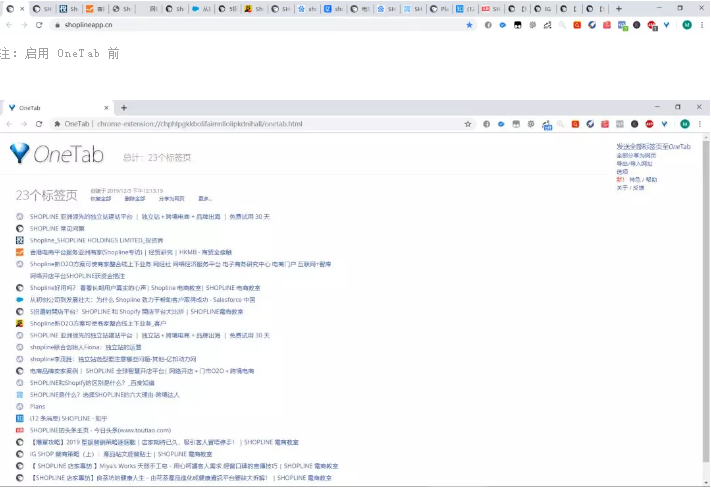Open the saved tab "Plans"
Screen dimensions: 711x488
pyautogui.click(x=38, y=407)
